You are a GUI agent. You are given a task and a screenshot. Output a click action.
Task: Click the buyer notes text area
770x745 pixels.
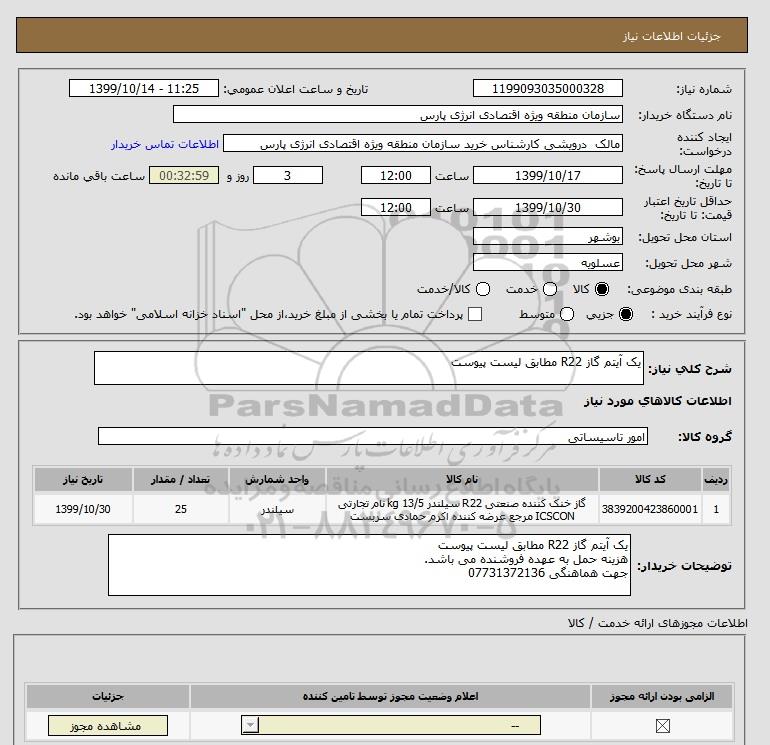[369, 565]
